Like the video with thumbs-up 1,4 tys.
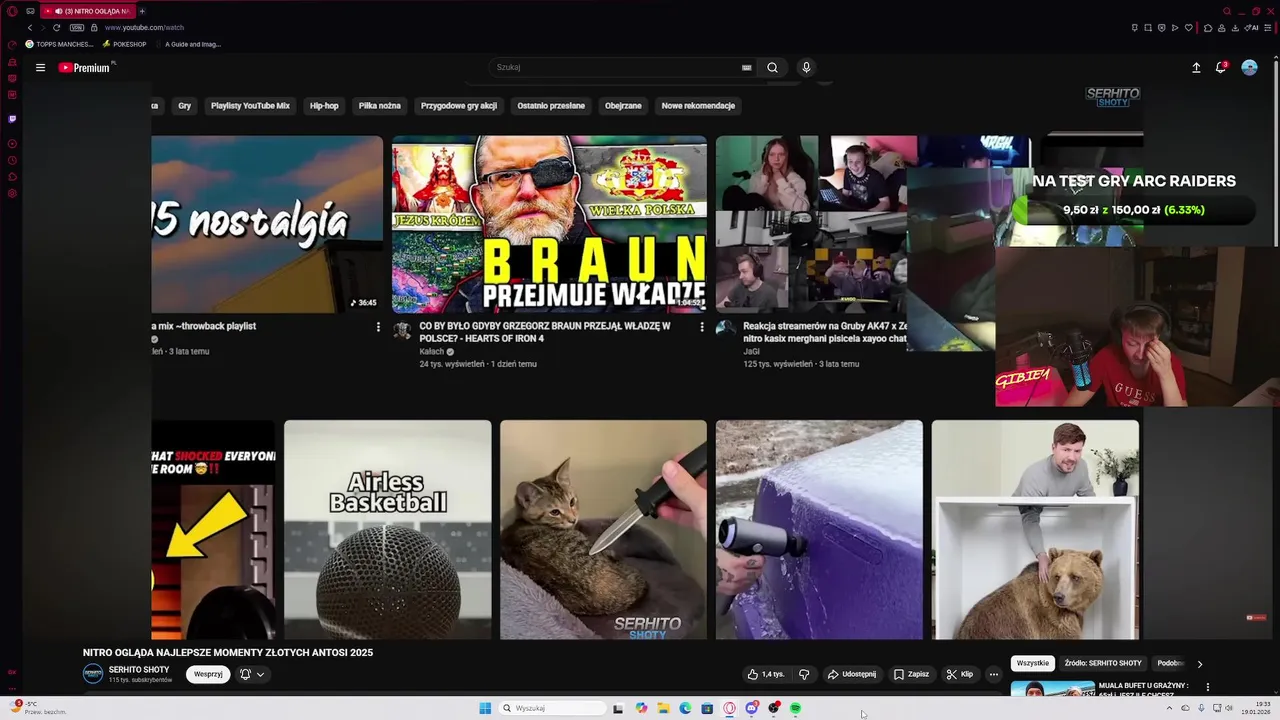The height and width of the screenshot is (720, 1280). tap(766, 674)
